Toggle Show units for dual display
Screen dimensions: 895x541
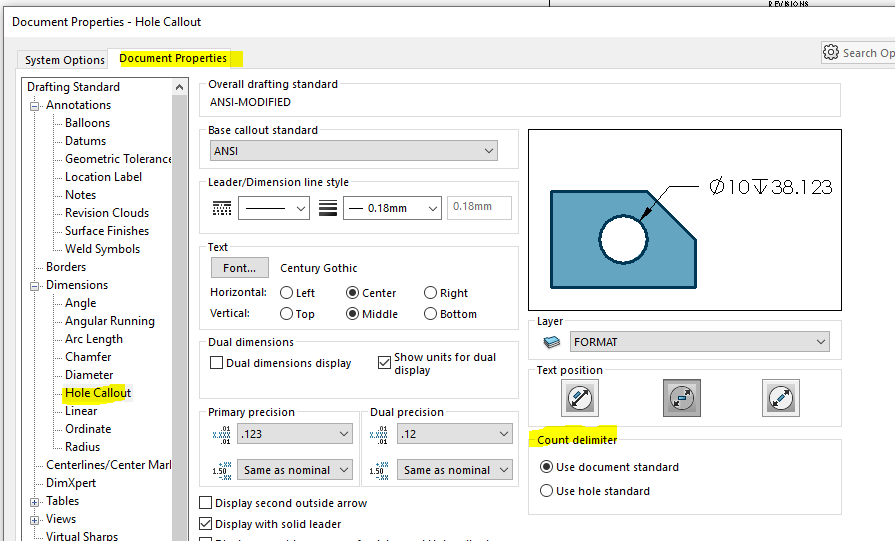pos(384,363)
